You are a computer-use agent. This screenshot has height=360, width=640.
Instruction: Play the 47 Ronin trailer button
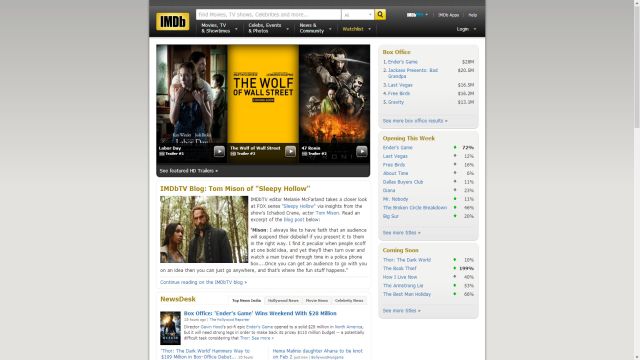pyautogui.click(x=362, y=151)
